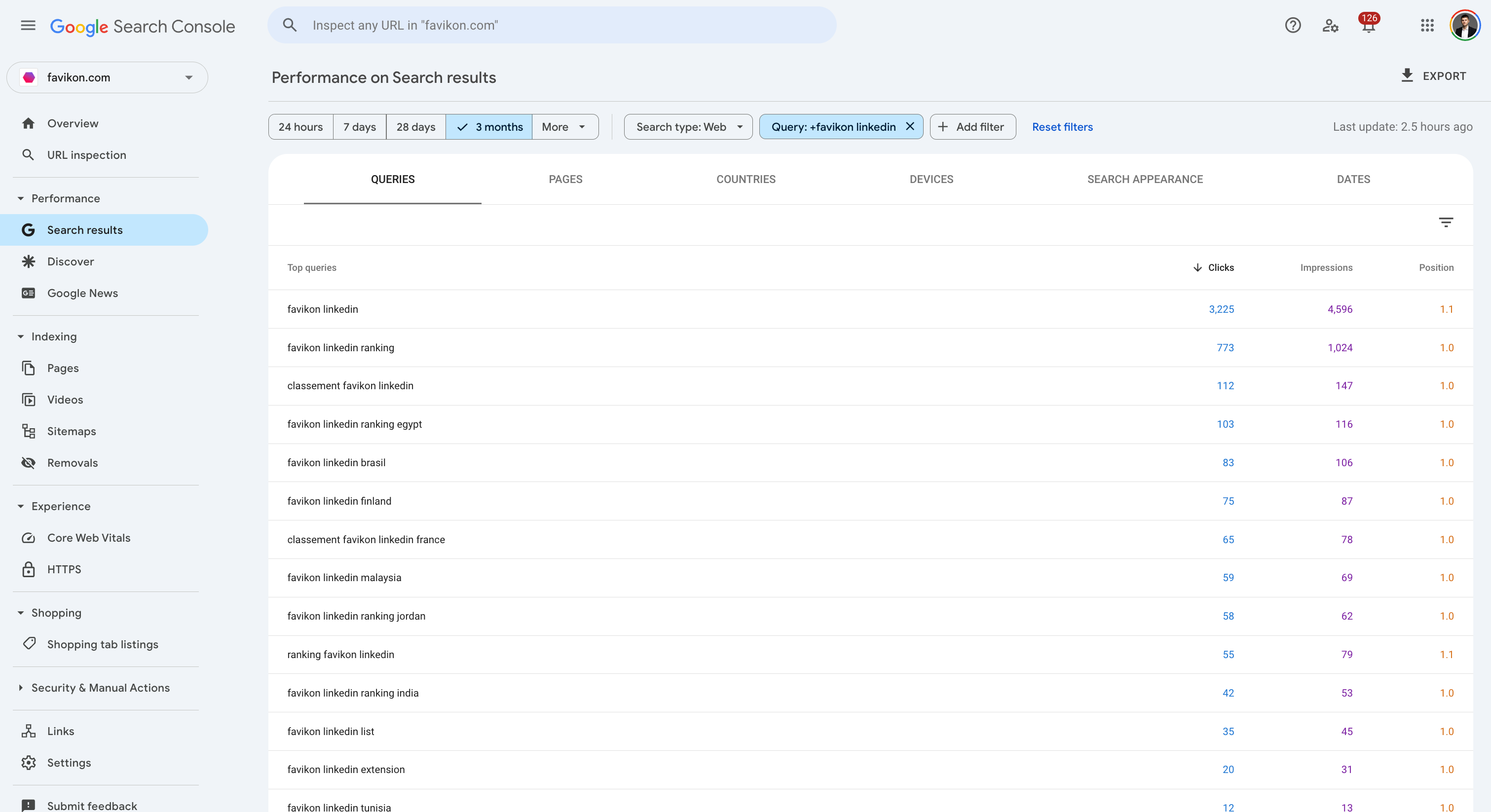Click impressions value 1,024
This screenshot has width=1491, height=812.
[x=1340, y=347]
